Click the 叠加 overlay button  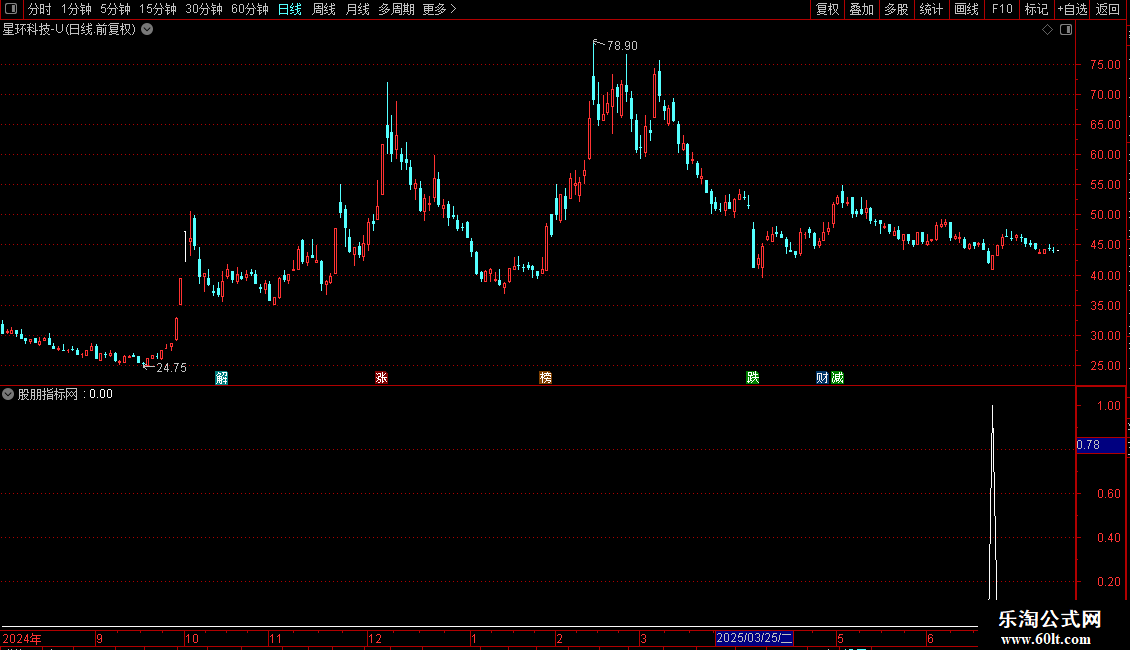(x=861, y=9)
